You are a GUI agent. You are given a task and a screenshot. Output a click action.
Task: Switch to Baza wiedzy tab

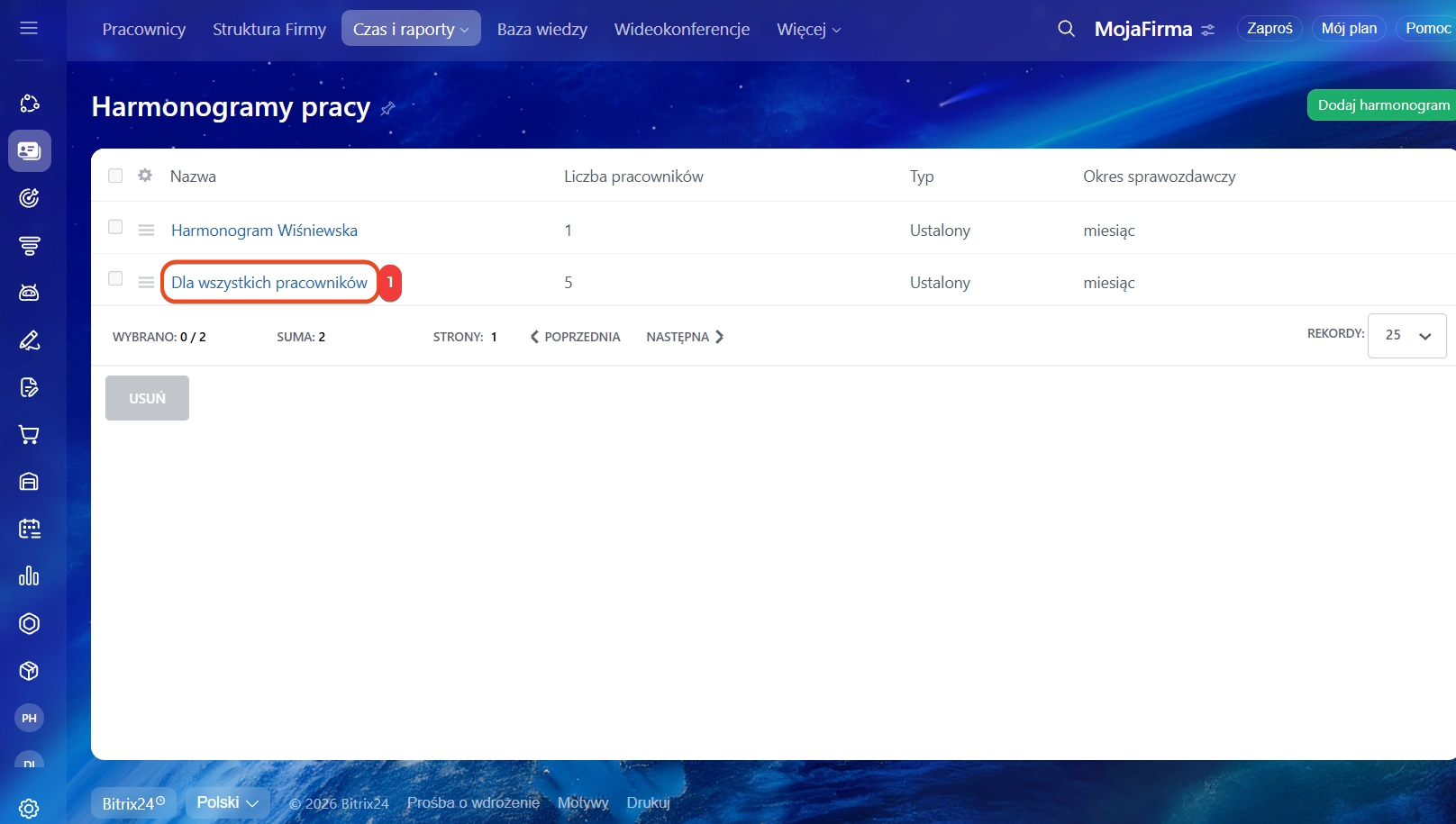click(541, 29)
